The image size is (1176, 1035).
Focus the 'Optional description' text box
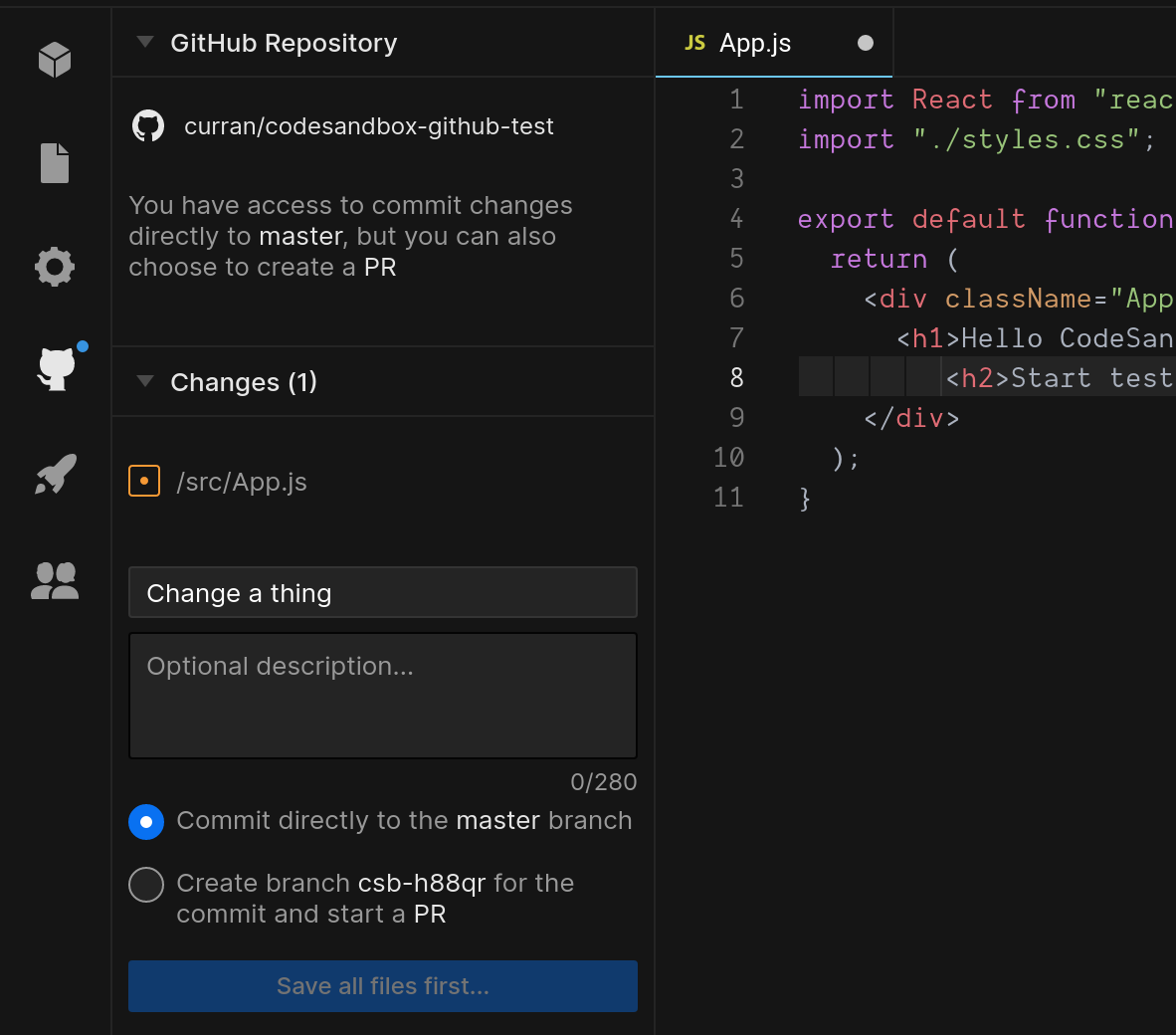pyautogui.click(x=382, y=695)
